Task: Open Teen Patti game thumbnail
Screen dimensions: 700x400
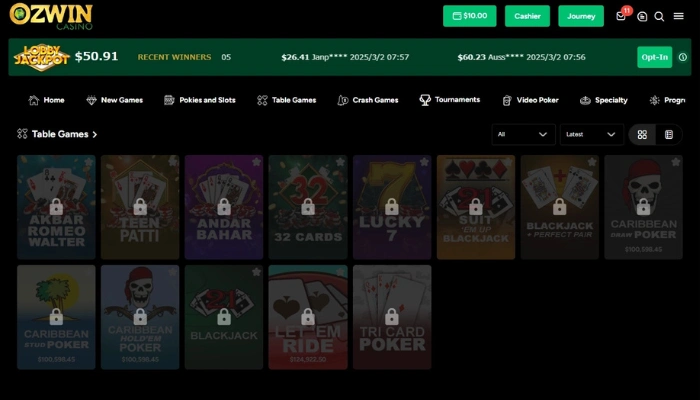Action: [x=140, y=207]
